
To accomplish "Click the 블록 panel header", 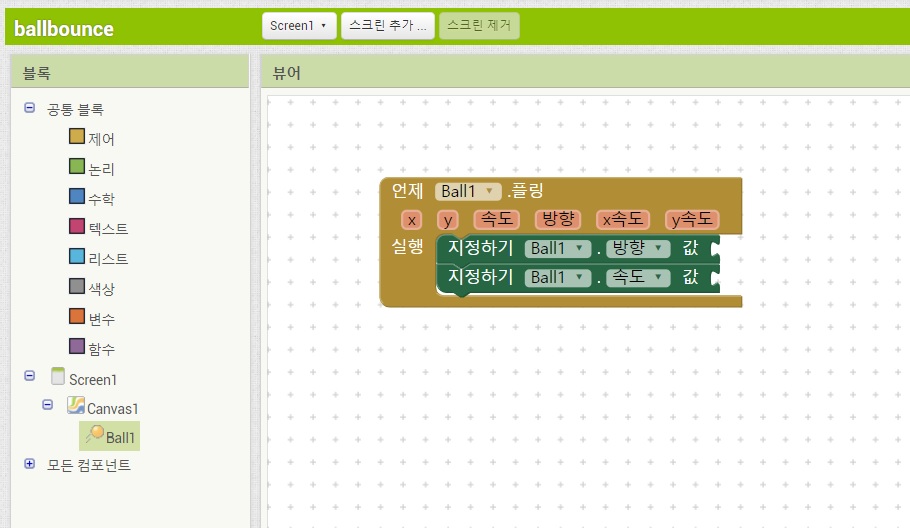I will pyautogui.click(x=37, y=73).
